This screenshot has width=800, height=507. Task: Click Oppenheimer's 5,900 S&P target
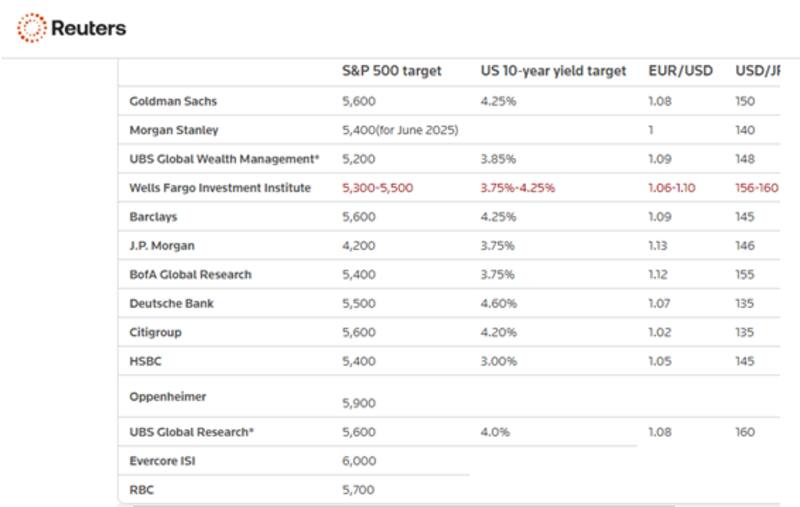coord(359,403)
